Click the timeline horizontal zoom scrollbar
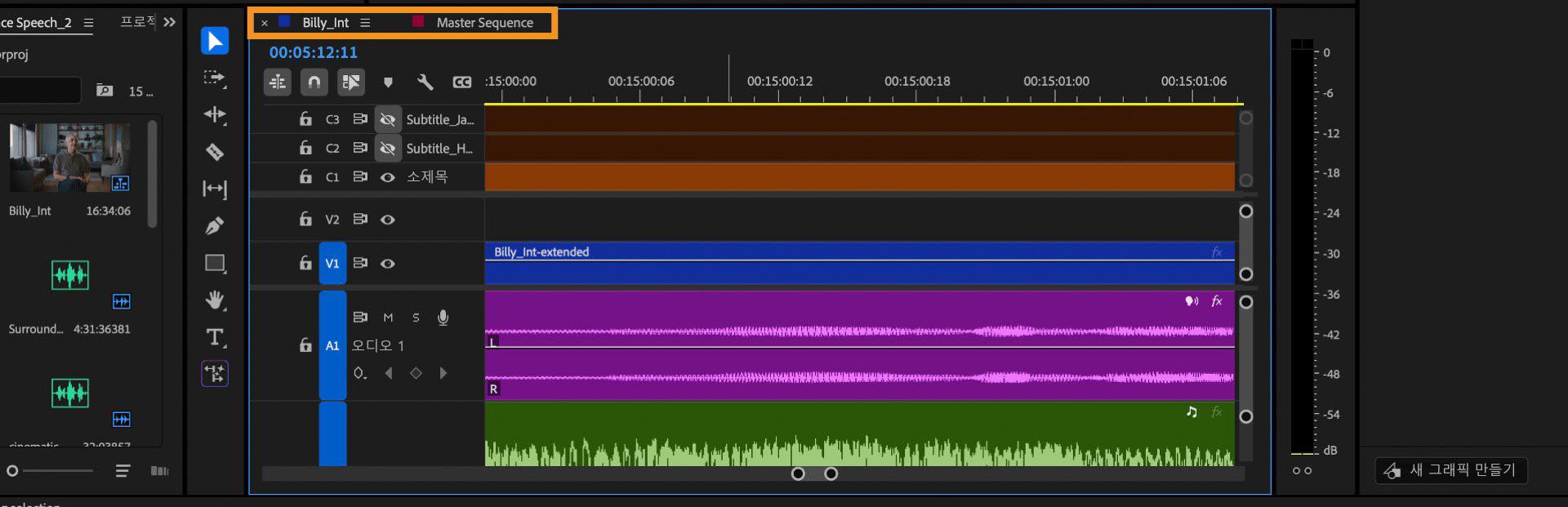 (814, 474)
